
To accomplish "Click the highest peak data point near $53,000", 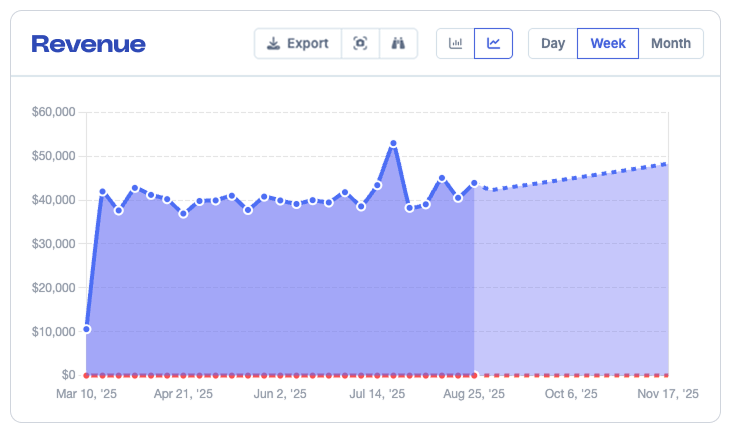I will click(x=393, y=144).
